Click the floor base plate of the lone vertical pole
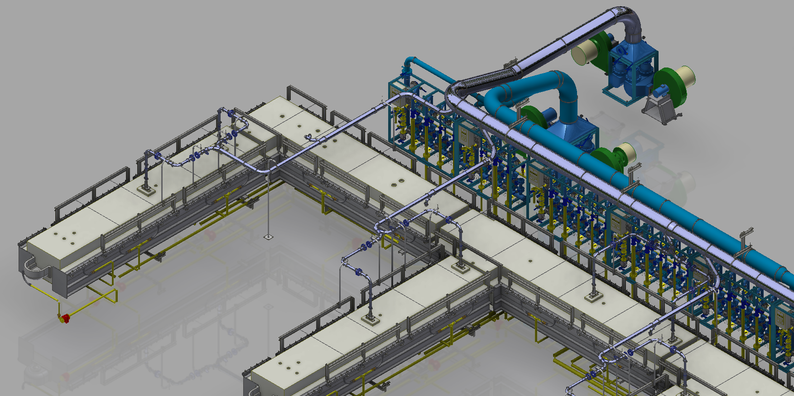The width and height of the screenshot is (794, 396). click(x=268, y=236)
